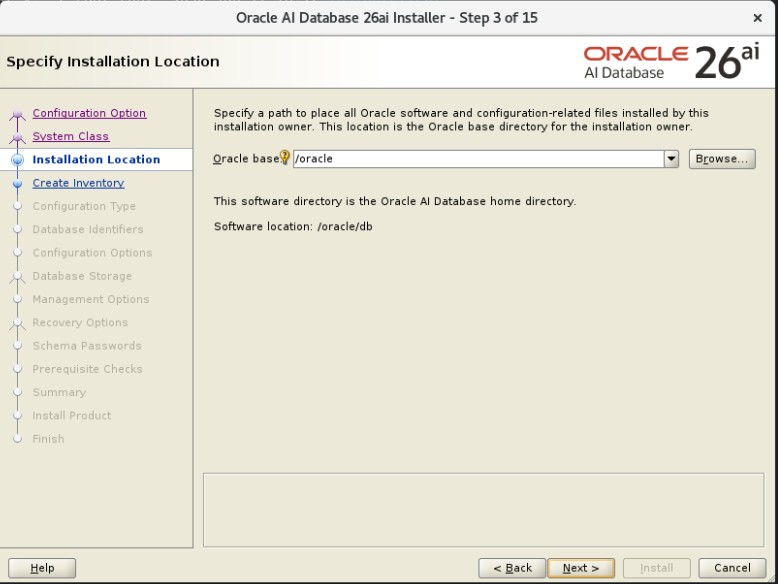Click the Configuration Type step label
This screenshot has width=778, height=584.
[x=84, y=206]
